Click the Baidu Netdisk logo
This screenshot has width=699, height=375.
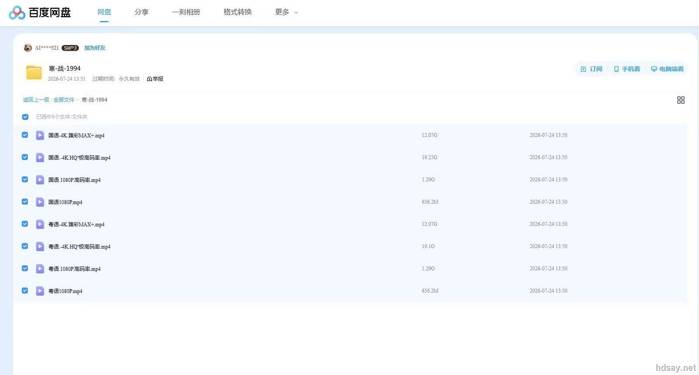pyautogui.click(x=40, y=12)
